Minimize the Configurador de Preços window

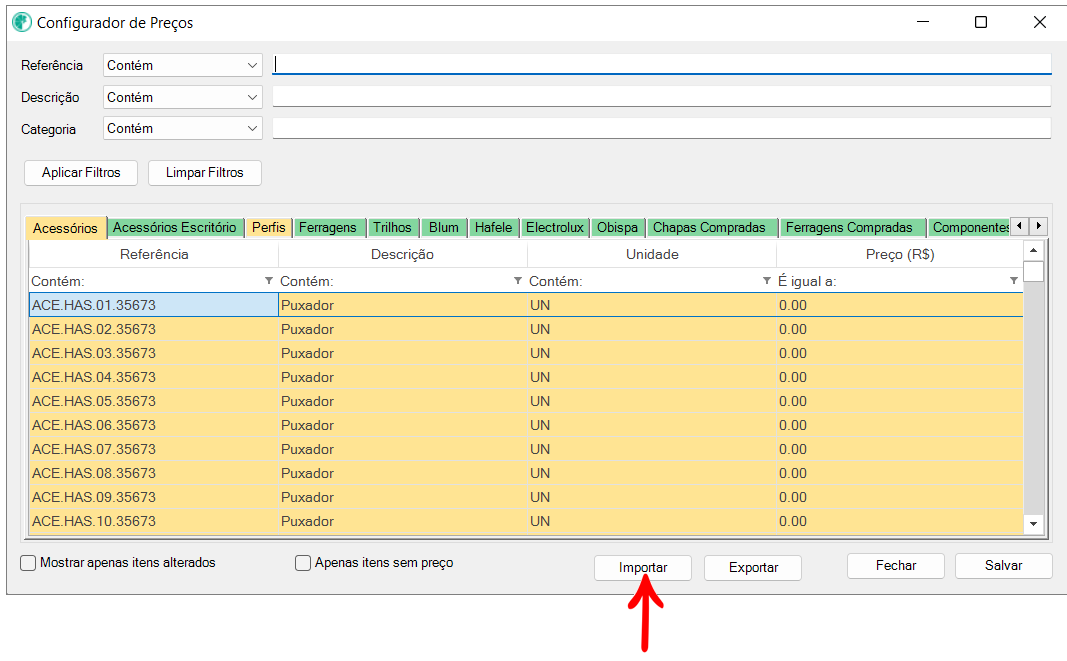tap(923, 22)
